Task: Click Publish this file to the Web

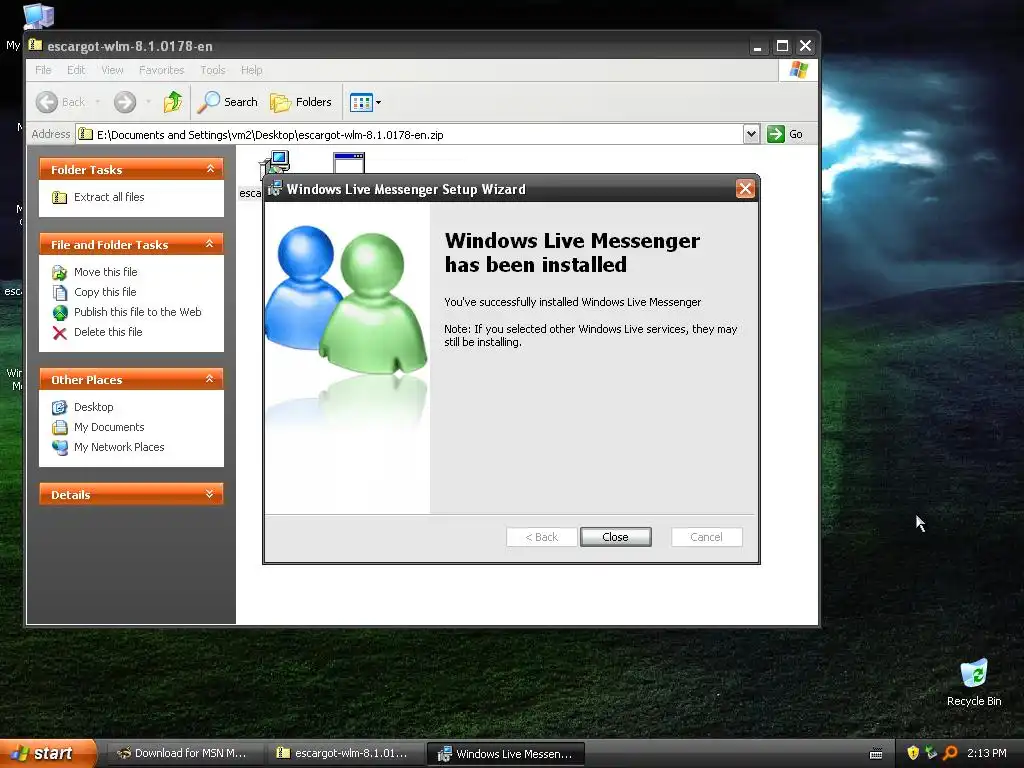Action: (x=137, y=312)
